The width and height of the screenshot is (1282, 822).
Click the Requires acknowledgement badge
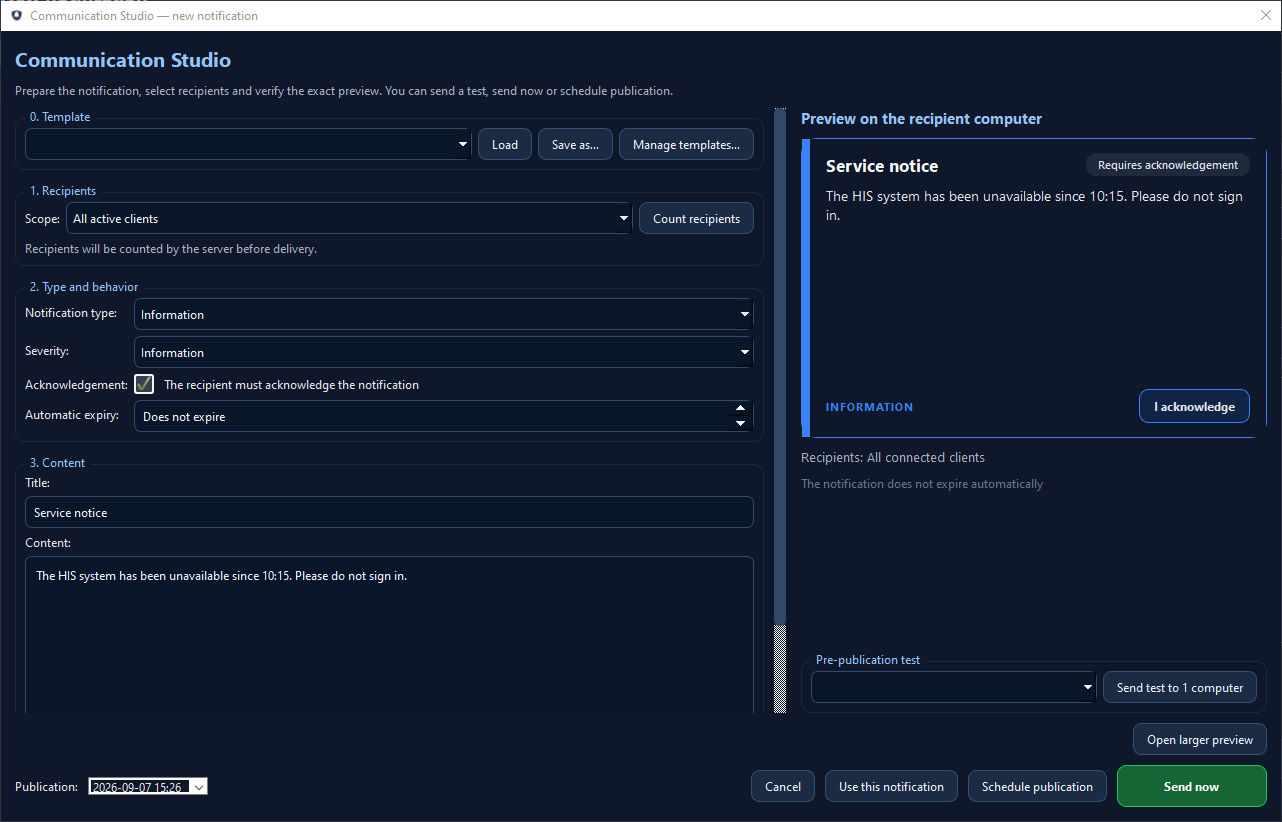(1168, 165)
